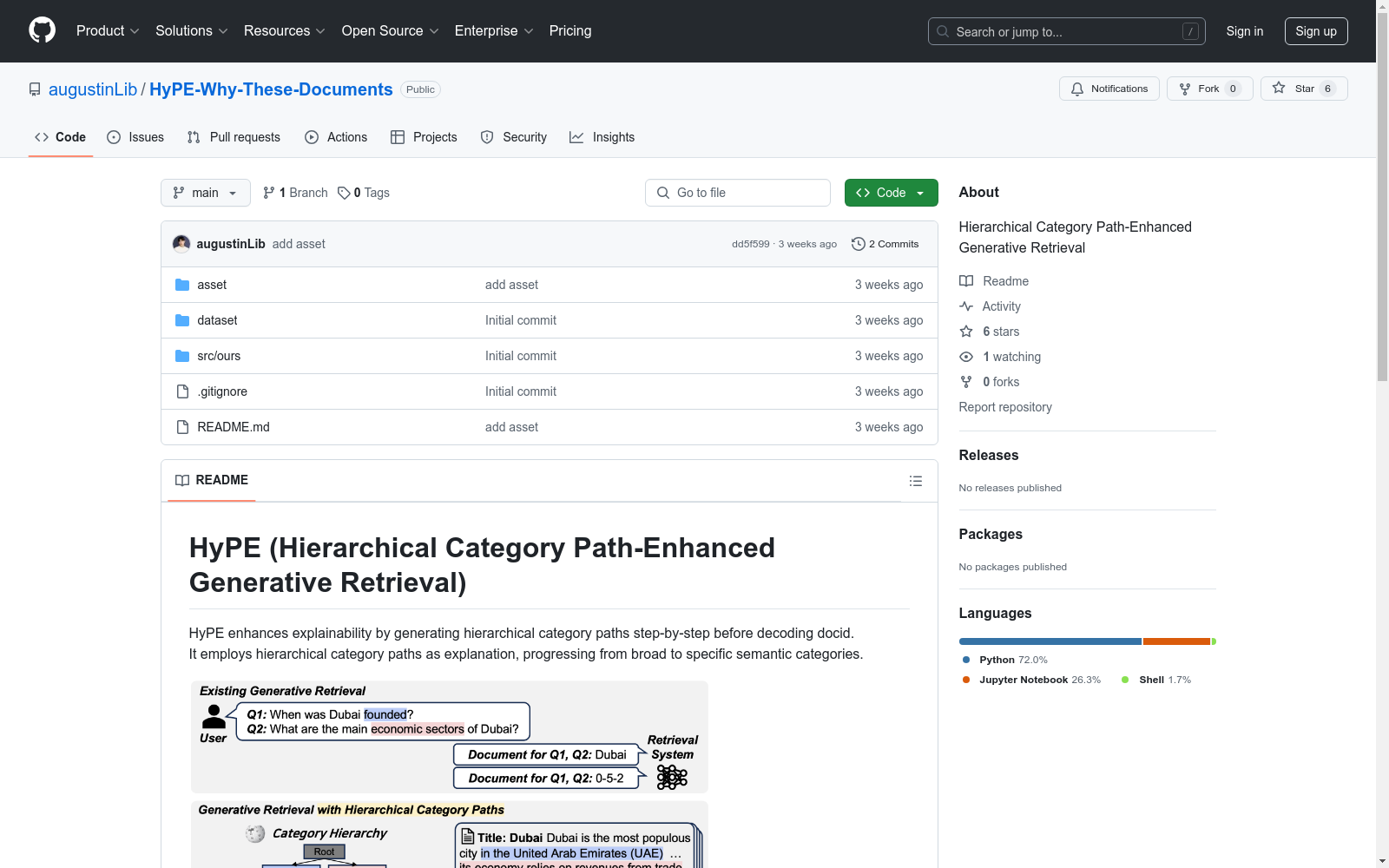Image resolution: width=1389 pixels, height=868 pixels.
Task: Expand the Open Source menu
Action: point(391,31)
